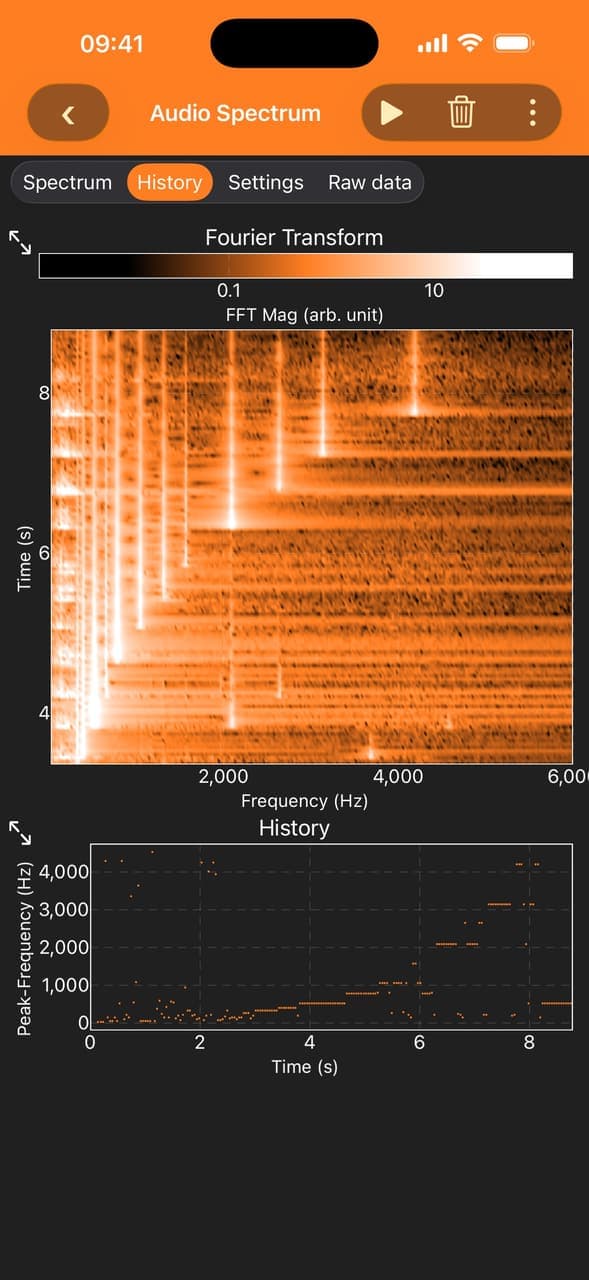589x1280 pixels.
Task: Tap the cellular signal bars icon
Action: coord(432,45)
